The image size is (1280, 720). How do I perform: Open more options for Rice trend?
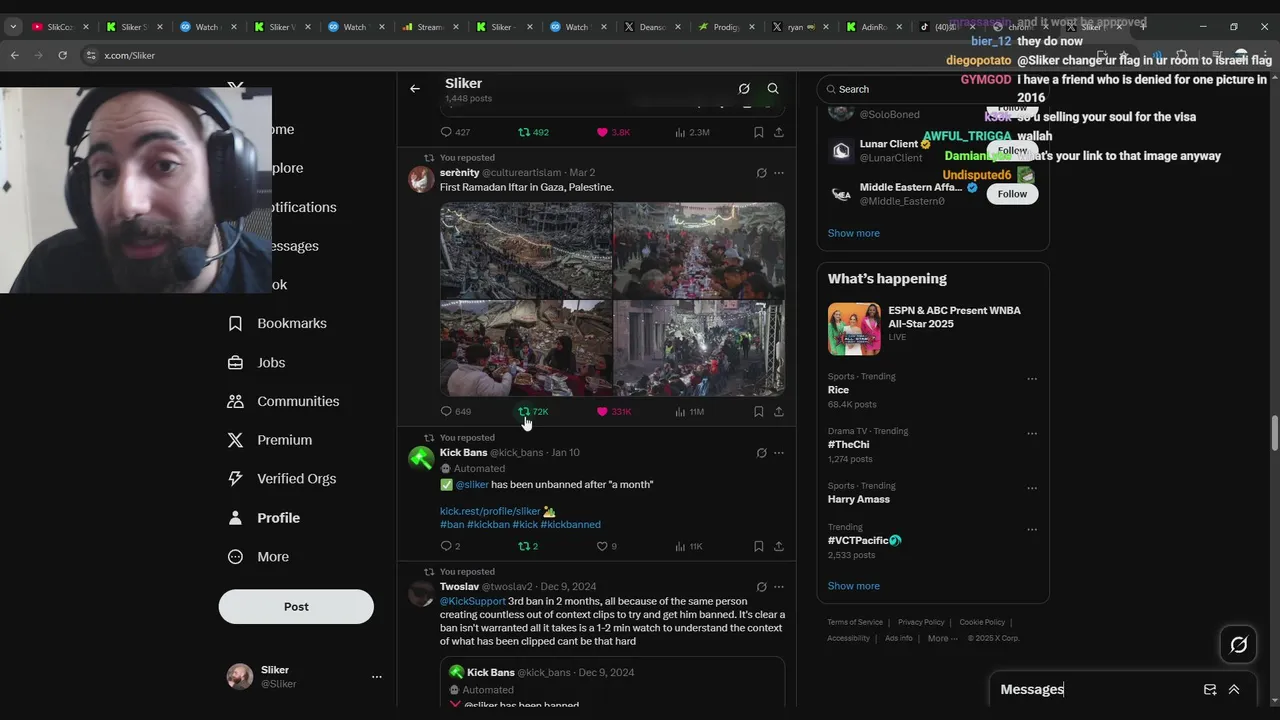1032,380
